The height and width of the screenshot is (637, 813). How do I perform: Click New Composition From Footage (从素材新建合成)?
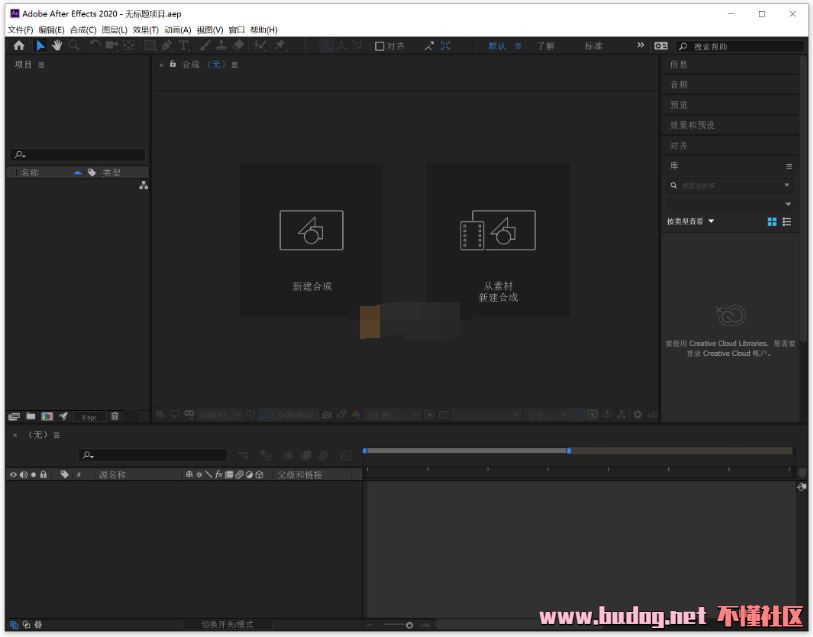coord(497,231)
